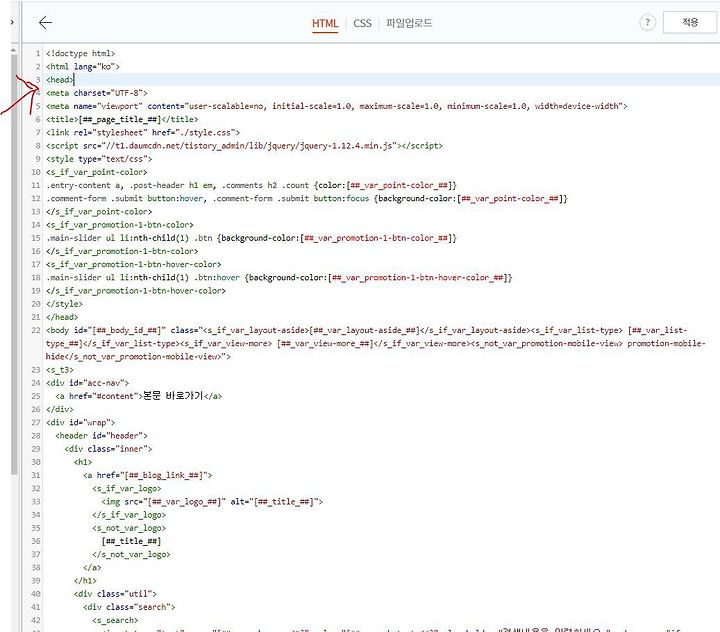Click the closing </s_if_var_point-color> line
Viewport: 720px width, 632px height.
[99, 212]
